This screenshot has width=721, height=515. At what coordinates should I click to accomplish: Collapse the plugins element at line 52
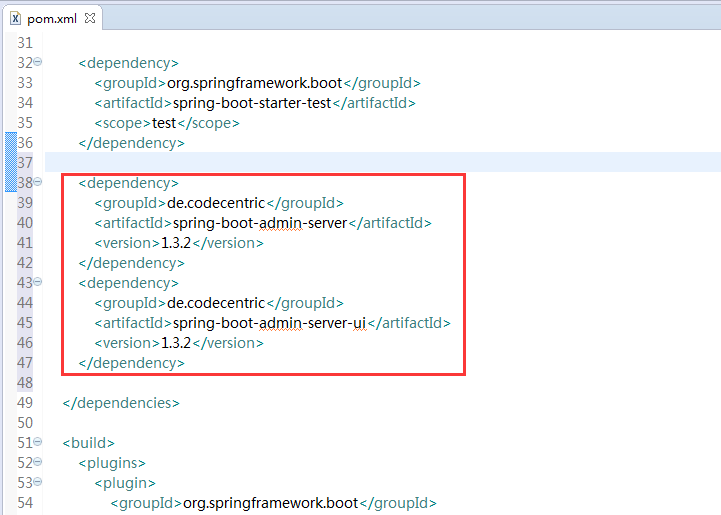click(38, 462)
